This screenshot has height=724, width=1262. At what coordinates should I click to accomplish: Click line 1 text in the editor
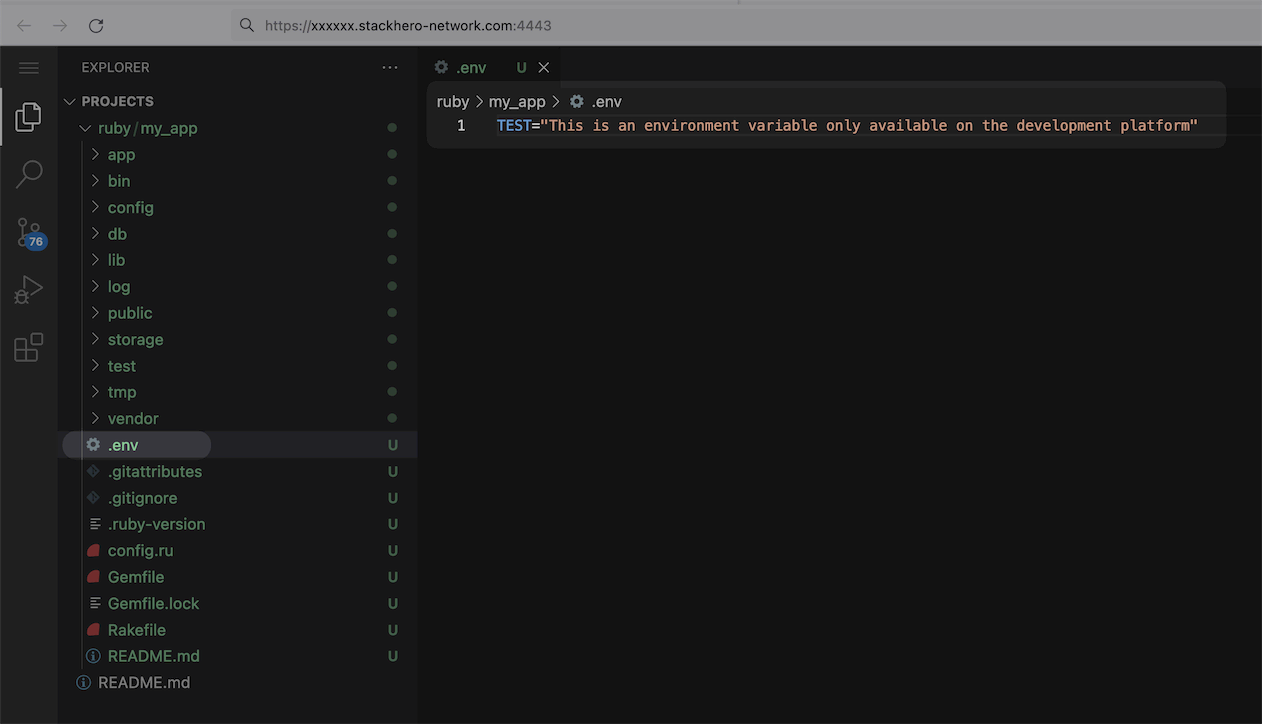846,126
